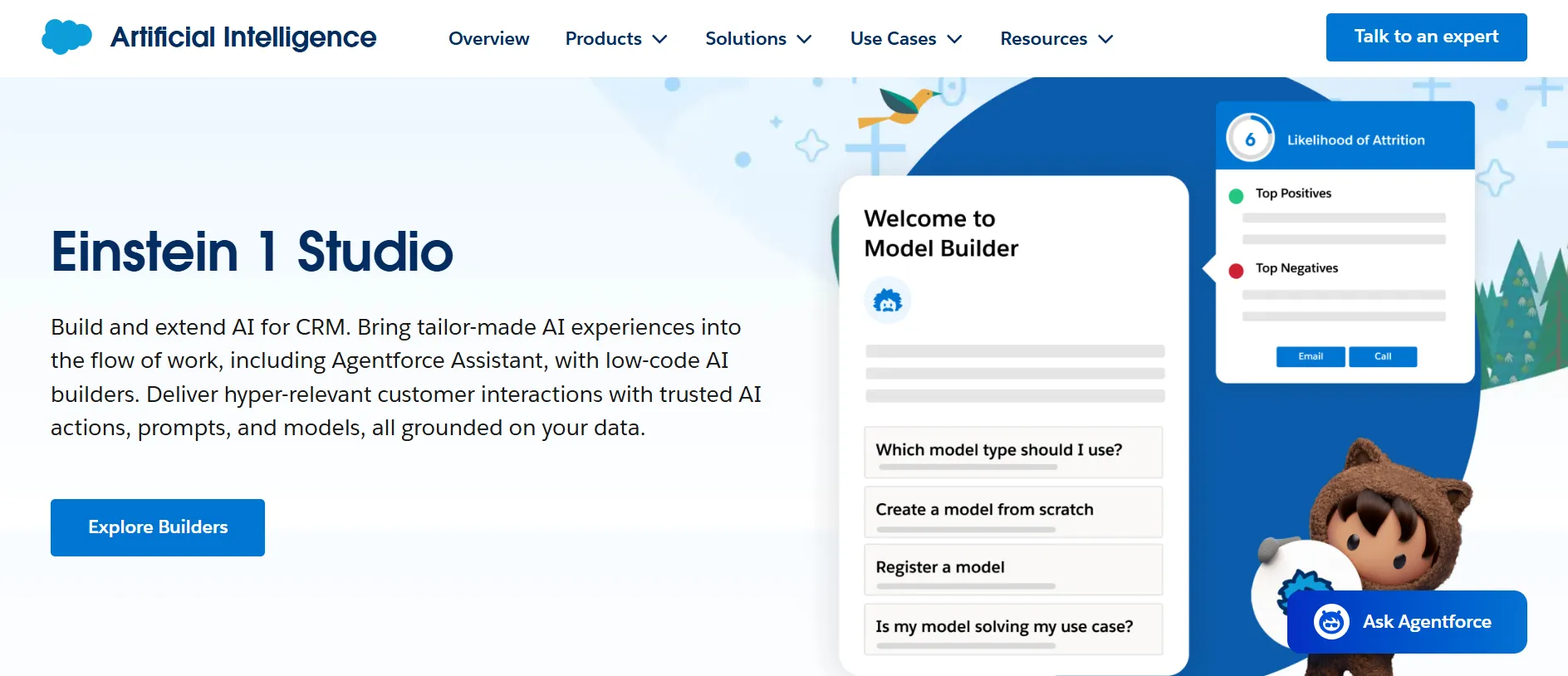Click the Agentforce robot icon in chat button

coord(1331,621)
